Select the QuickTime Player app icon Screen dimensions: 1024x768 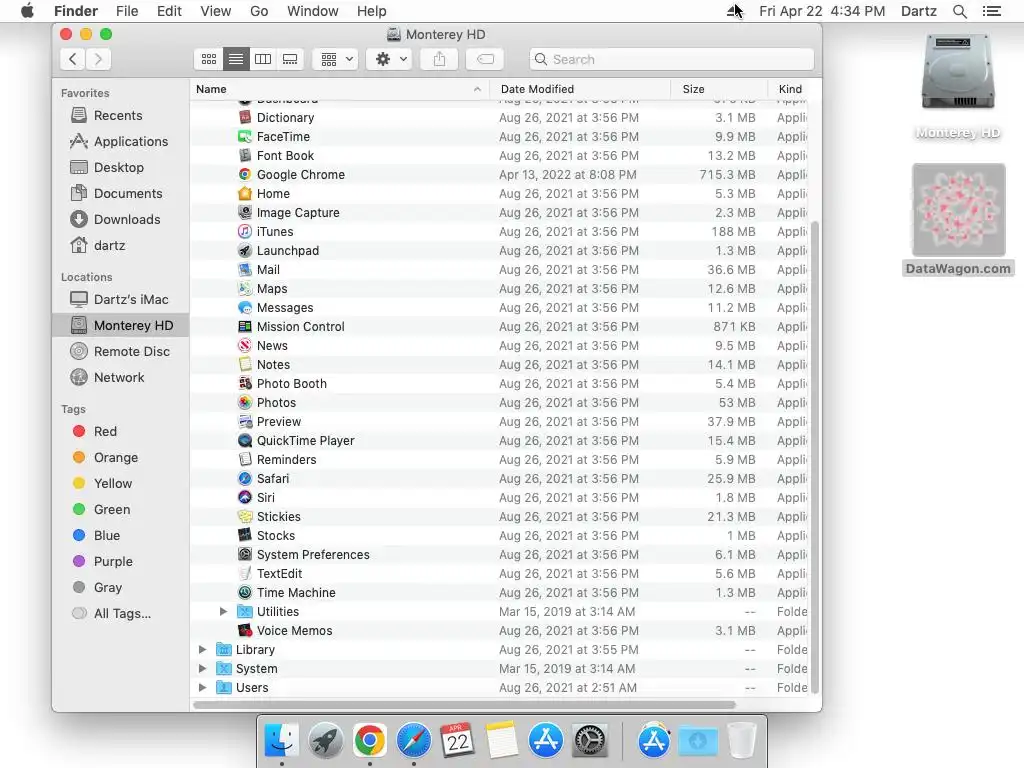pos(245,440)
